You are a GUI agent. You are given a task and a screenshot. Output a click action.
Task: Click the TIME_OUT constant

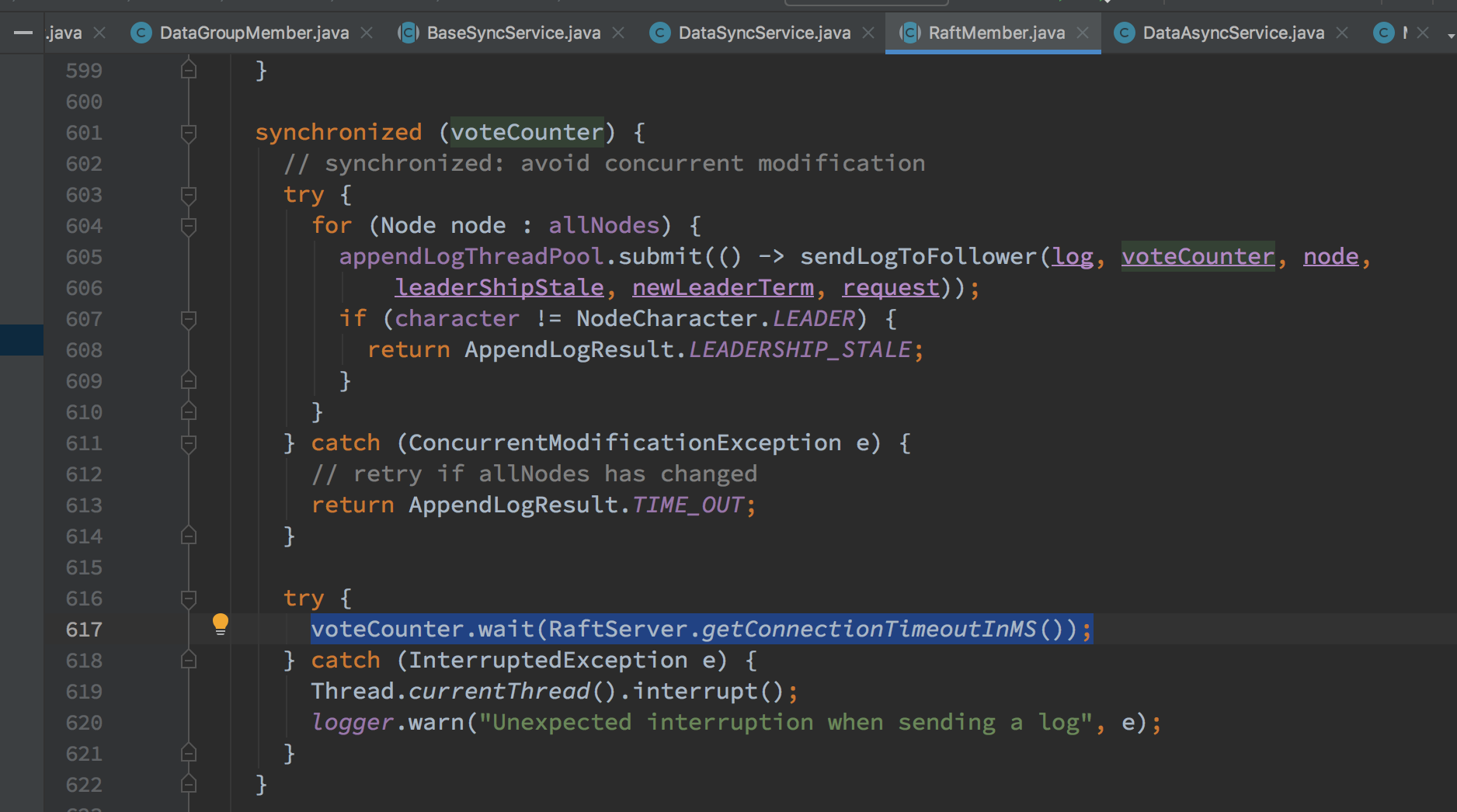[688, 505]
